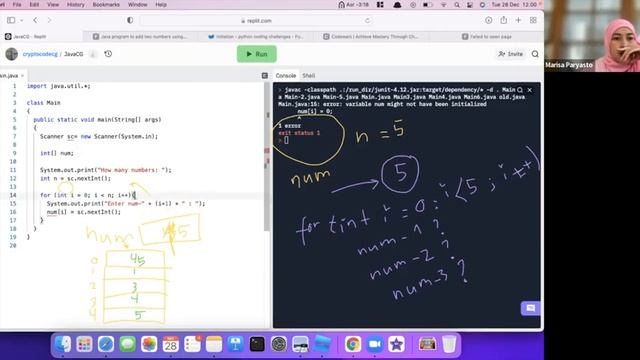This screenshot has width=640, height=360.
Task: Open Photos from the dock
Action: (149, 344)
